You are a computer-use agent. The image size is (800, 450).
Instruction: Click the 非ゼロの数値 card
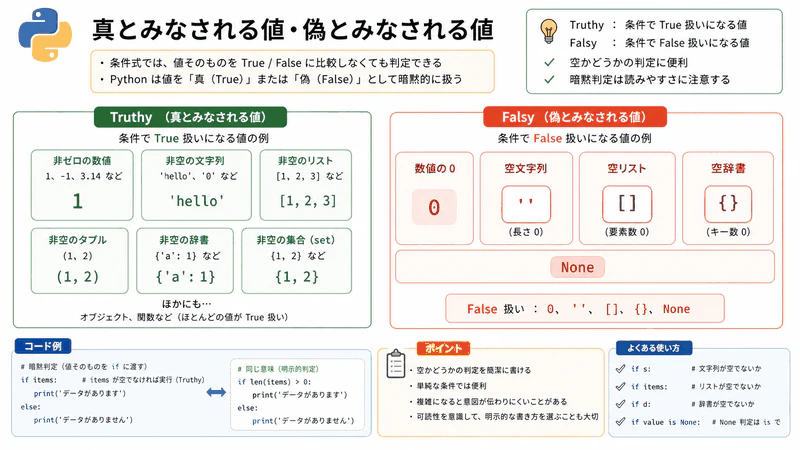pyautogui.click(x=82, y=185)
